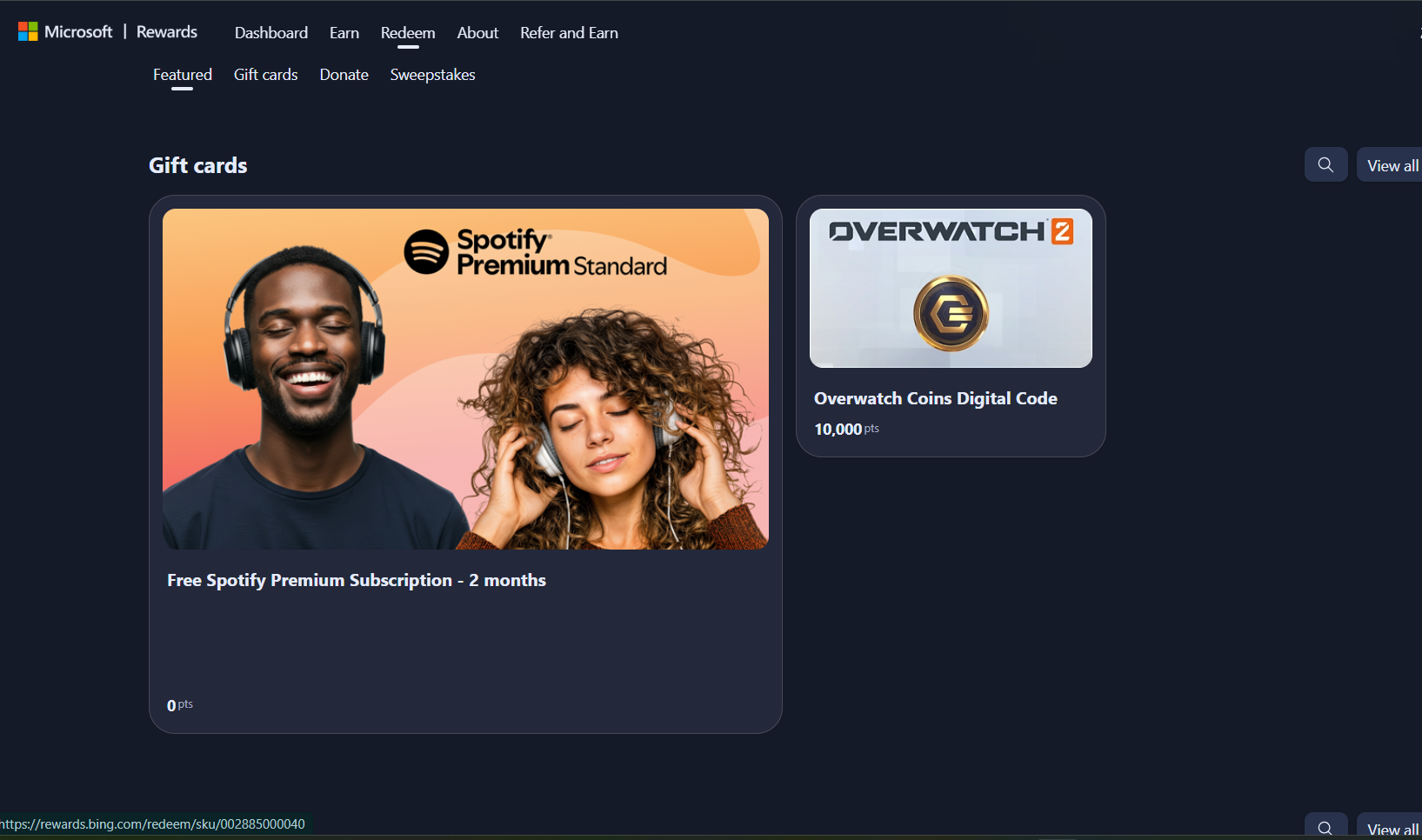Switch to the Featured sub-tab
The image size is (1422, 840).
coord(183,75)
